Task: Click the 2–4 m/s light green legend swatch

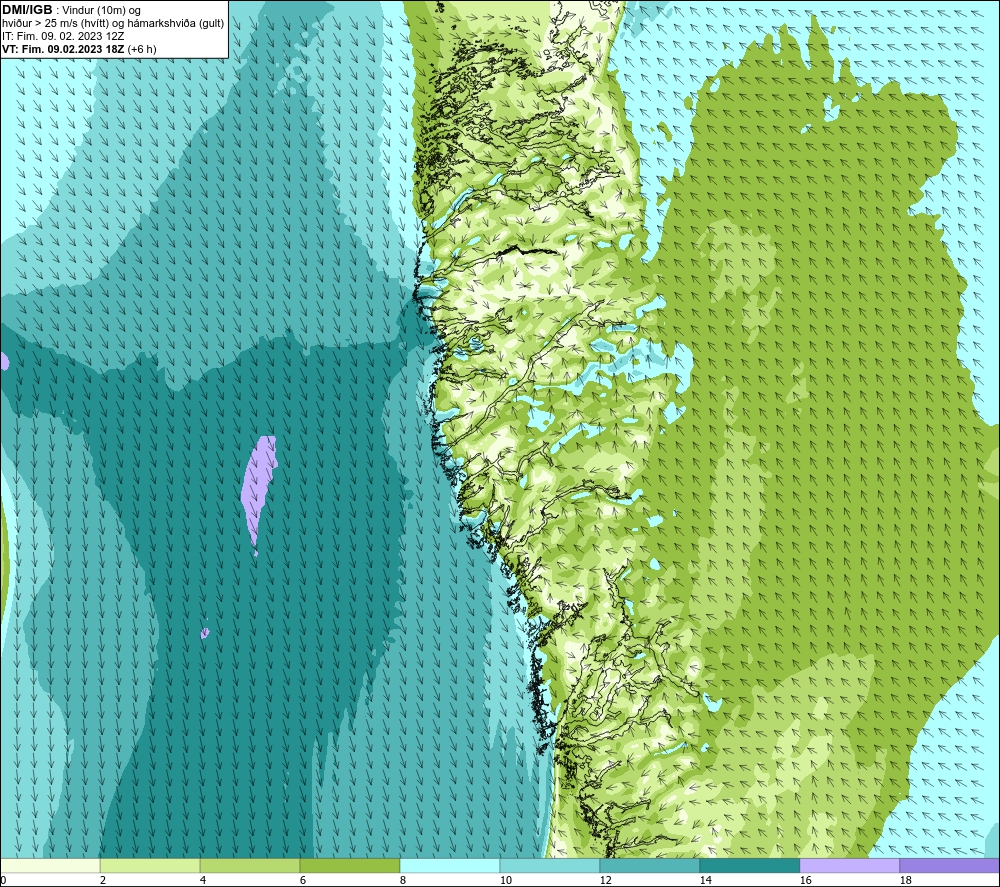Action: pyautogui.click(x=150, y=865)
